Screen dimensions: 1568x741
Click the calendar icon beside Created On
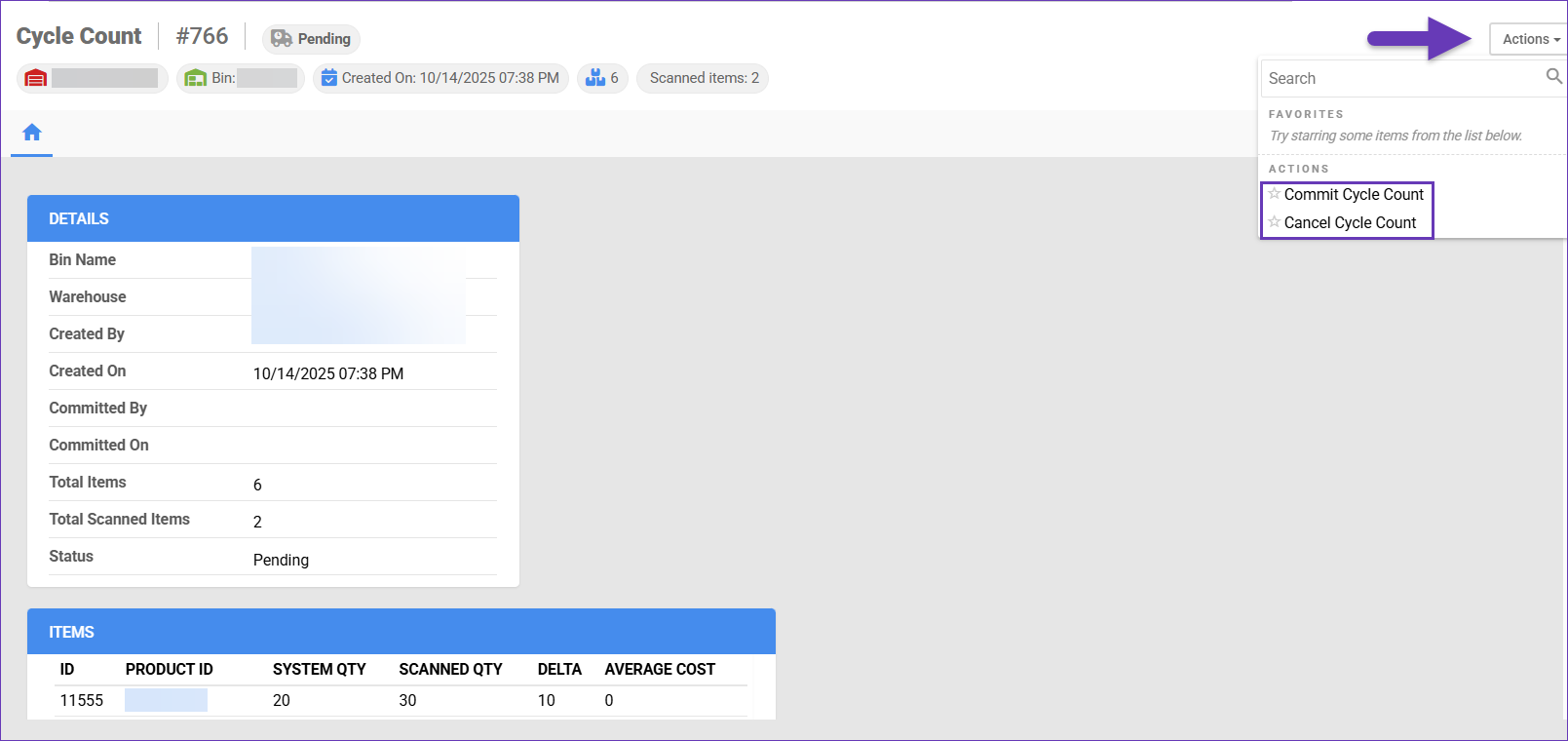click(329, 78)
